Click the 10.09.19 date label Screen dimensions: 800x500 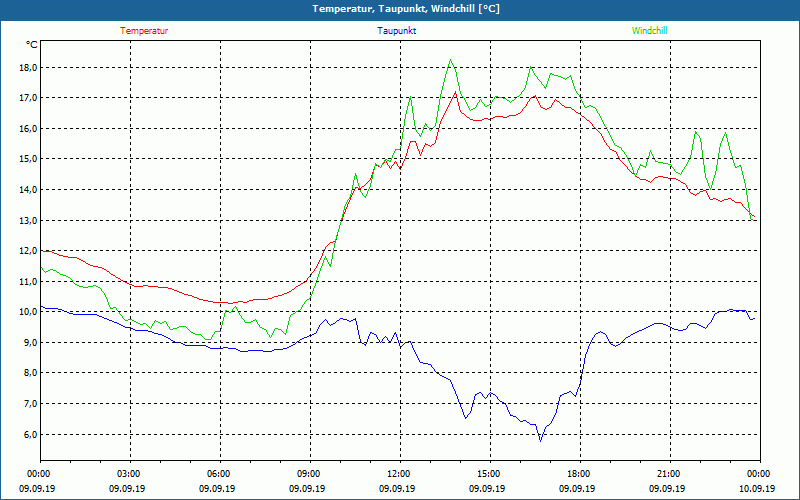click(x=758, y=489)
